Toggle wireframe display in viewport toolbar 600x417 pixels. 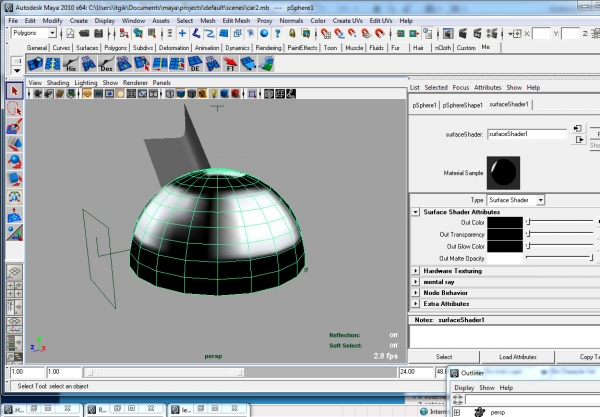(x=170, y=94)
